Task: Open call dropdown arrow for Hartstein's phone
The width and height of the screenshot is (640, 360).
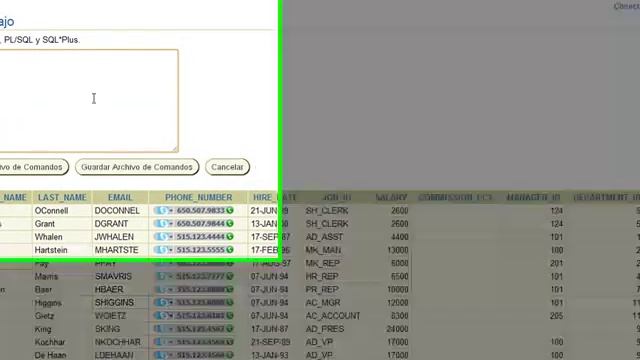Action: (x=171, y=250)
